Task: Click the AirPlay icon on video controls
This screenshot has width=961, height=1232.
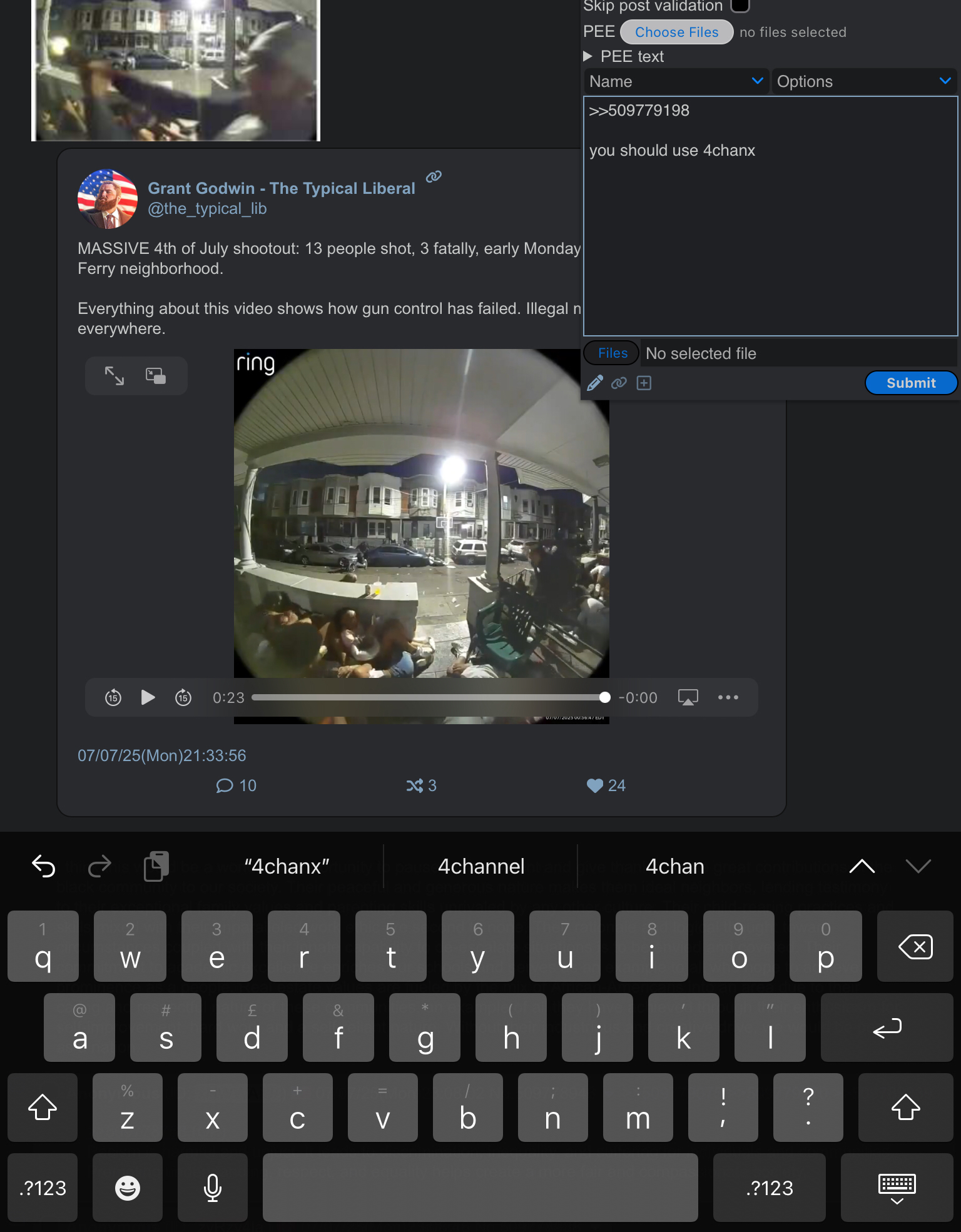Action: (688, 697)
